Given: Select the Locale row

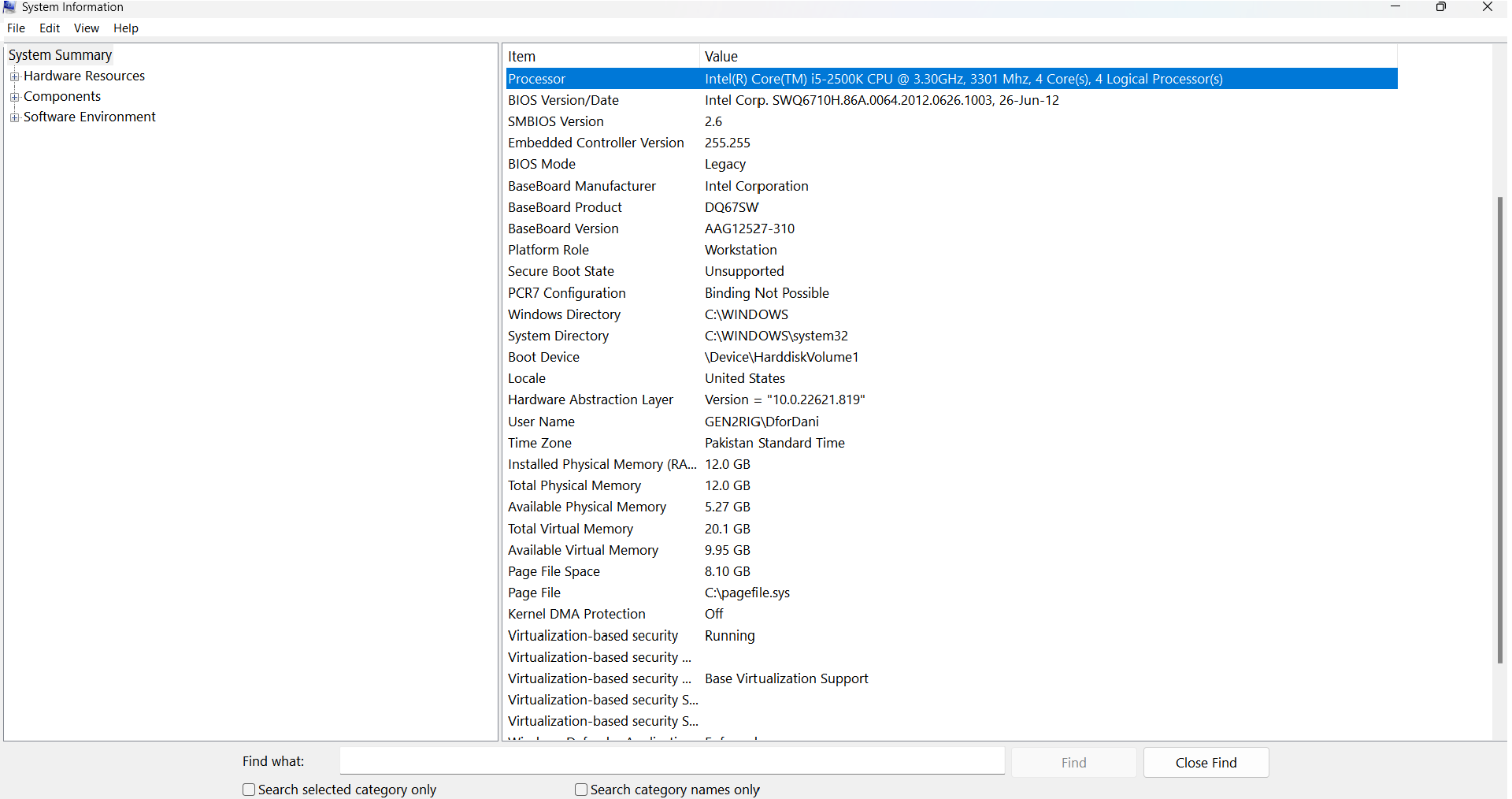Looking at the screenshot, I should pos(951,378).
